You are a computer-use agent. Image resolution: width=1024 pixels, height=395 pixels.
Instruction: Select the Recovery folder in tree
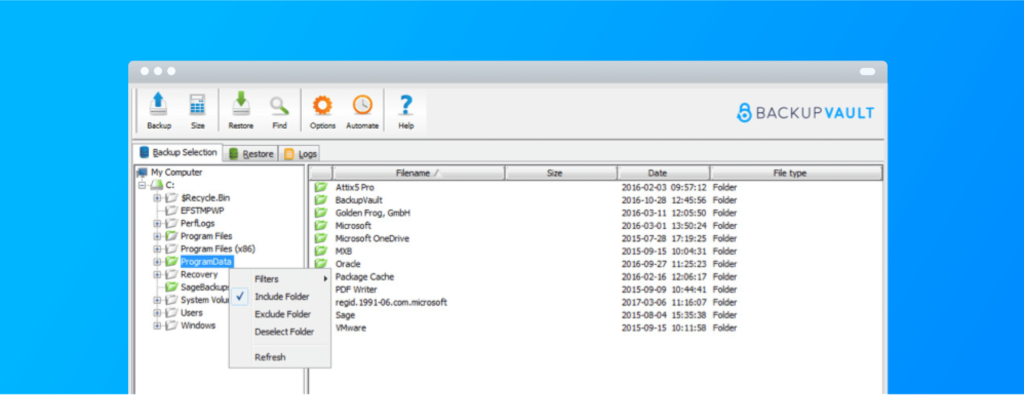(199, 274)
